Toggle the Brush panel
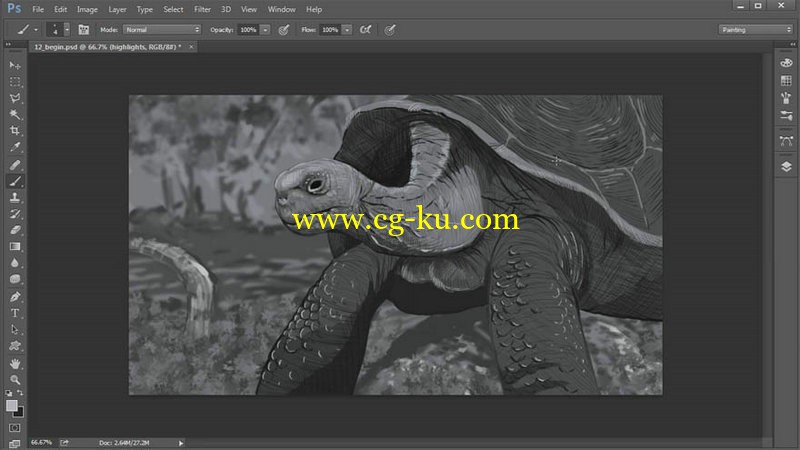 (x=84, y=30)
